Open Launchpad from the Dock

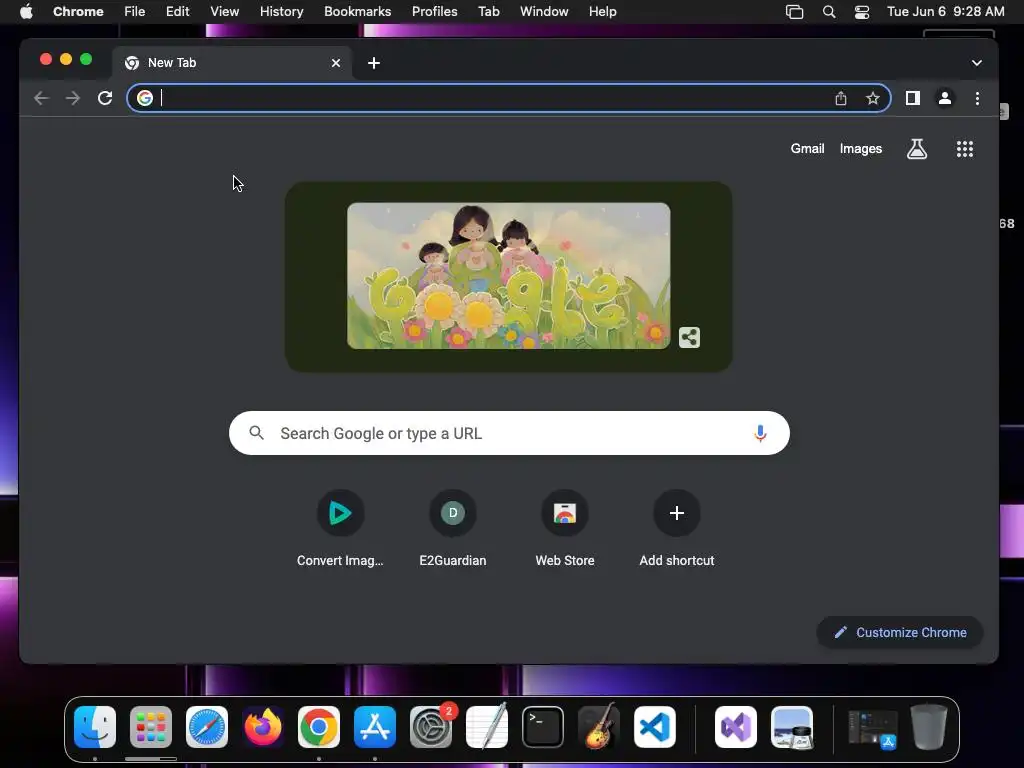(151, 727)
